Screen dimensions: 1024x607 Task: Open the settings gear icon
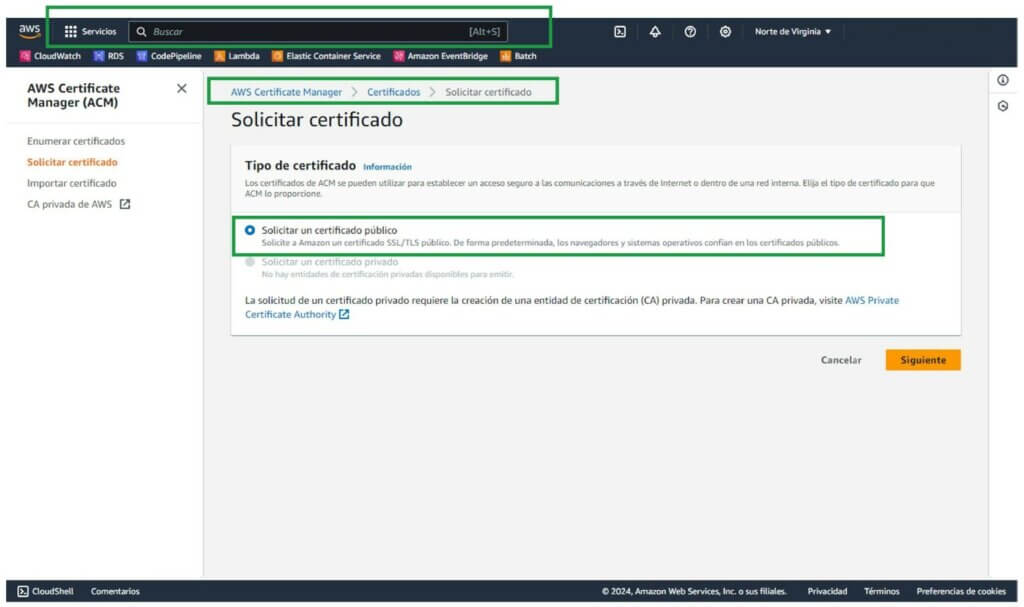725,32
